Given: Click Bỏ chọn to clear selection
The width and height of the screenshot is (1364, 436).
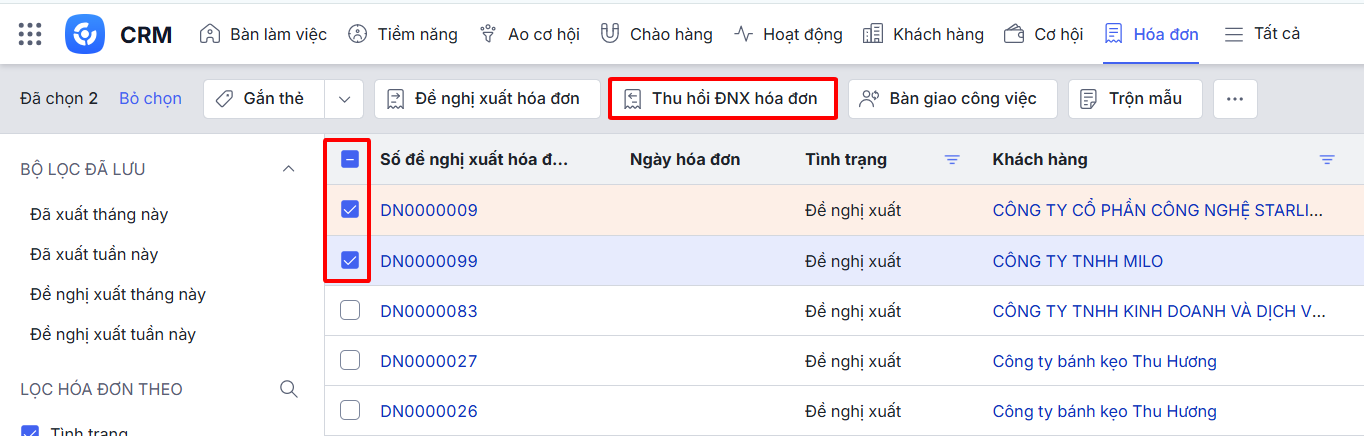Looking at the screenshot, I should 150,99.
